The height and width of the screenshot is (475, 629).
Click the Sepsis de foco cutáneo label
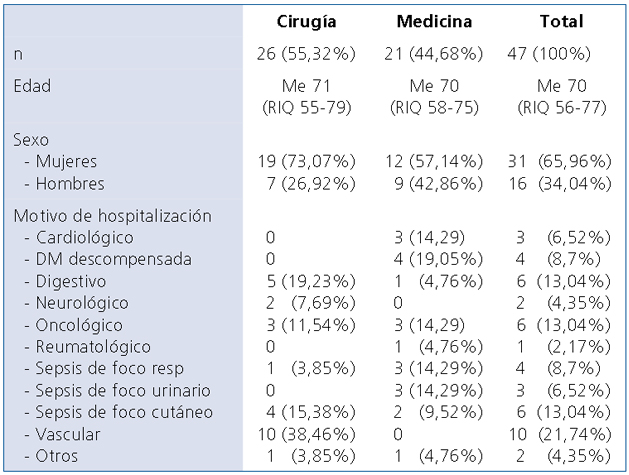pyautogui.click(x=110, y=413)
